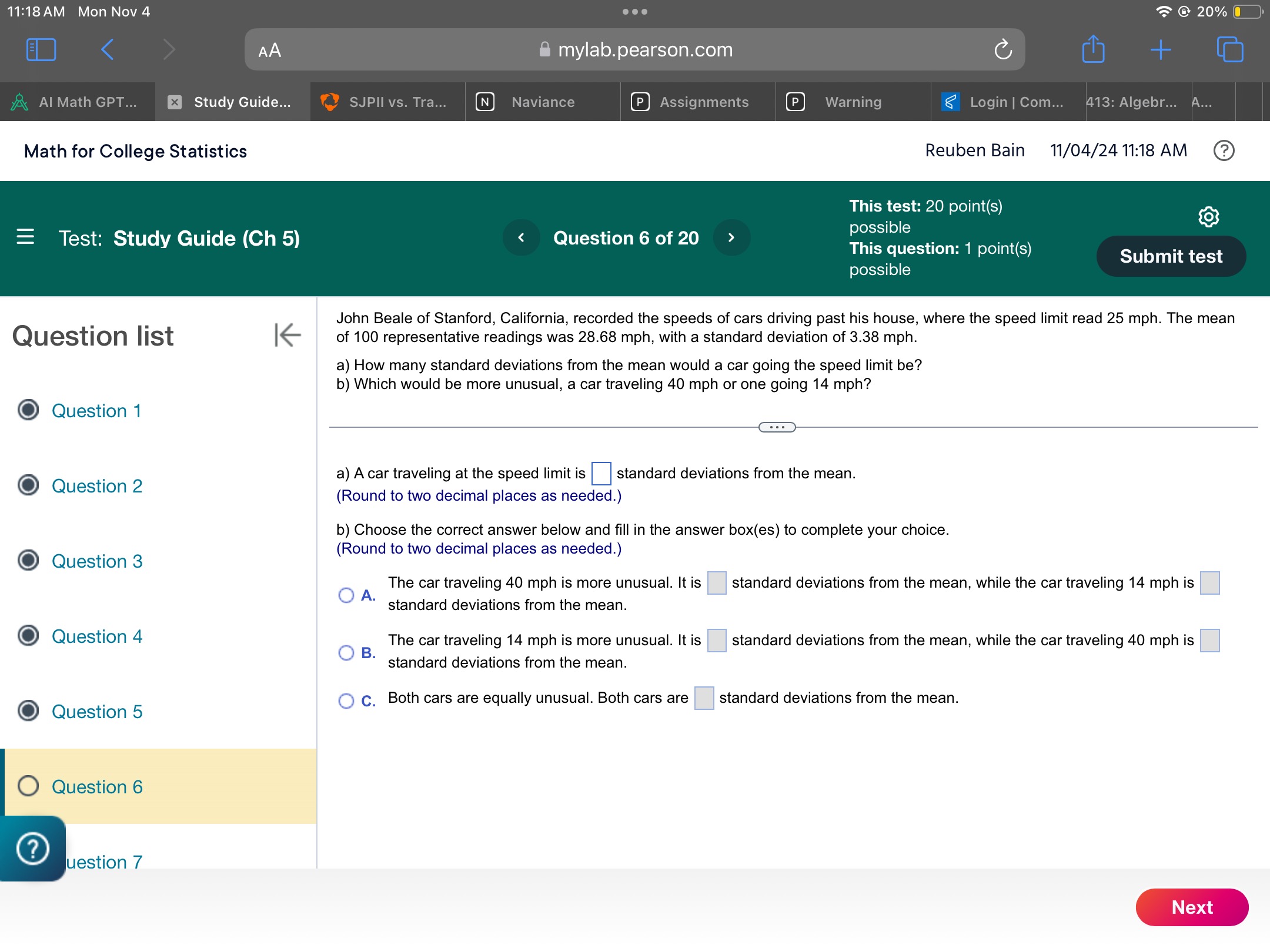Collapse the Question list panel

288,336
